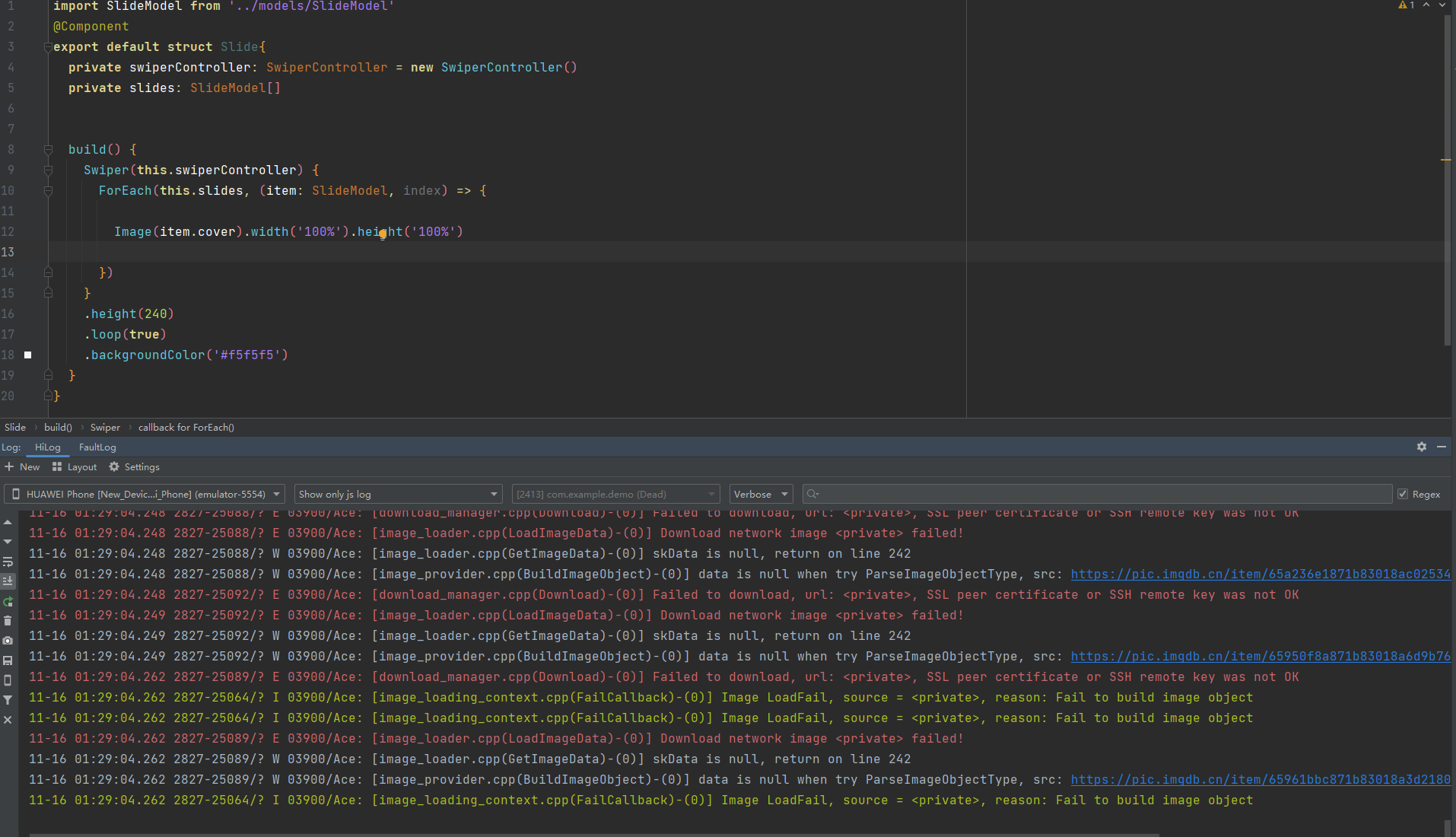Open the filter funnel icon in log sidebar
This screenshot has height=837, width=1456.
click(8, 700)
